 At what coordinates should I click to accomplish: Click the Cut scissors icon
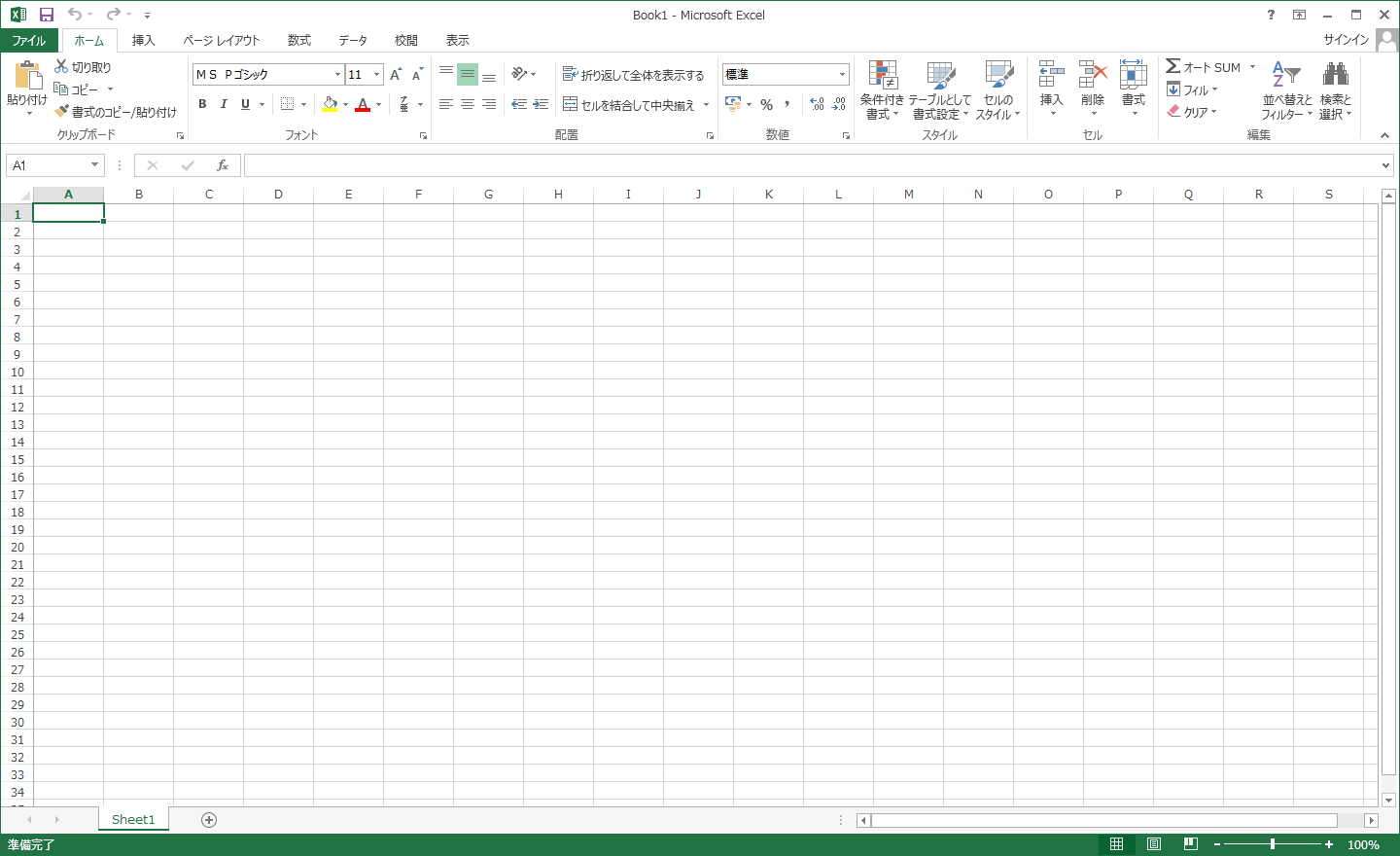(x=61, y=66)
